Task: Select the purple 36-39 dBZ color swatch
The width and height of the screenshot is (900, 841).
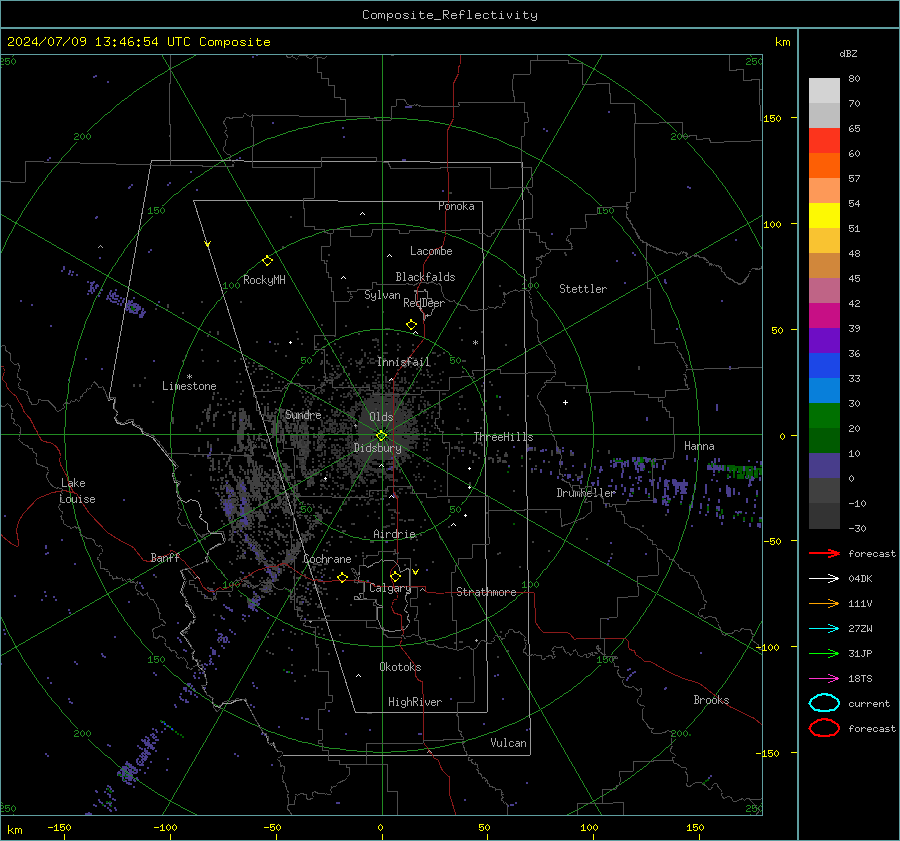Action: 824,340
